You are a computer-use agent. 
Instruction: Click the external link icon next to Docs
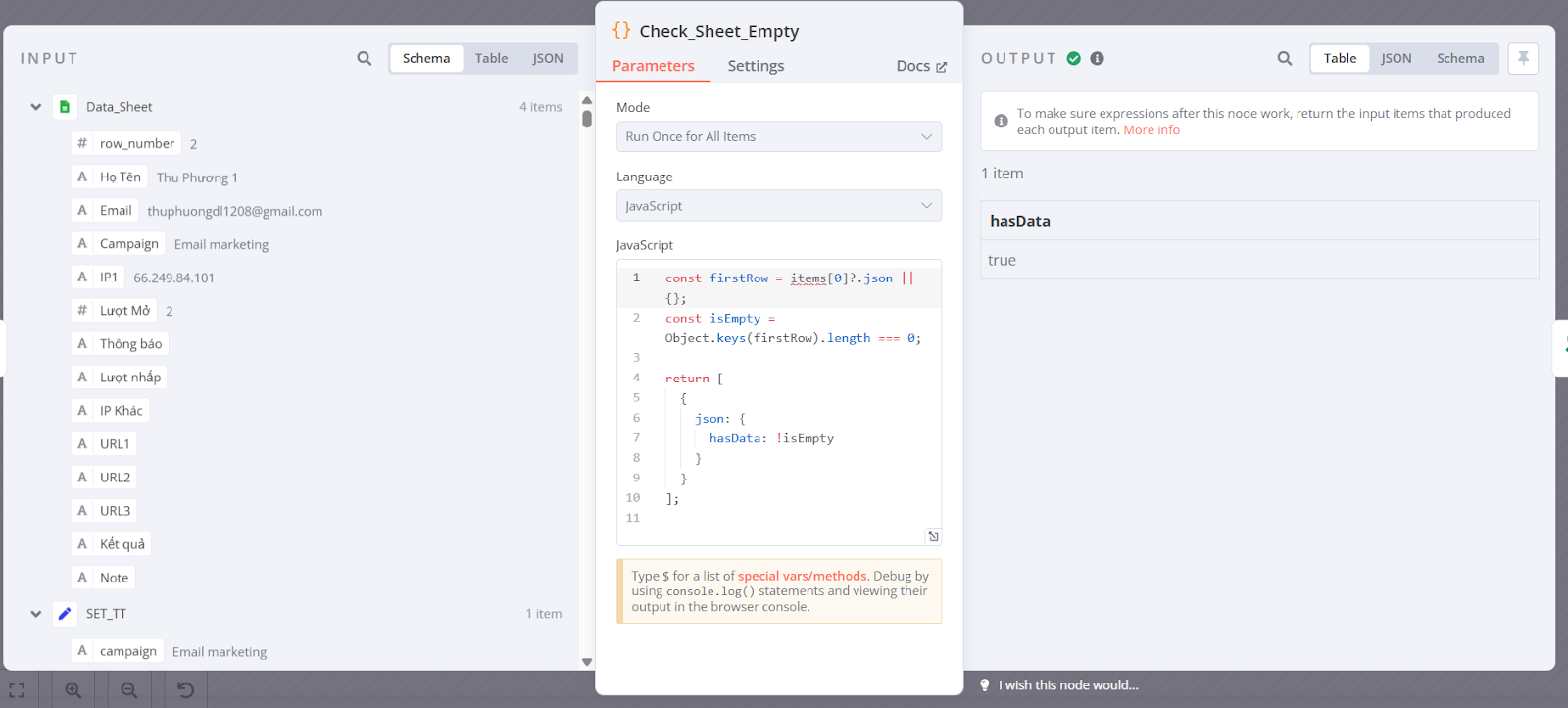pyautogui.click(x=941, y=67)
